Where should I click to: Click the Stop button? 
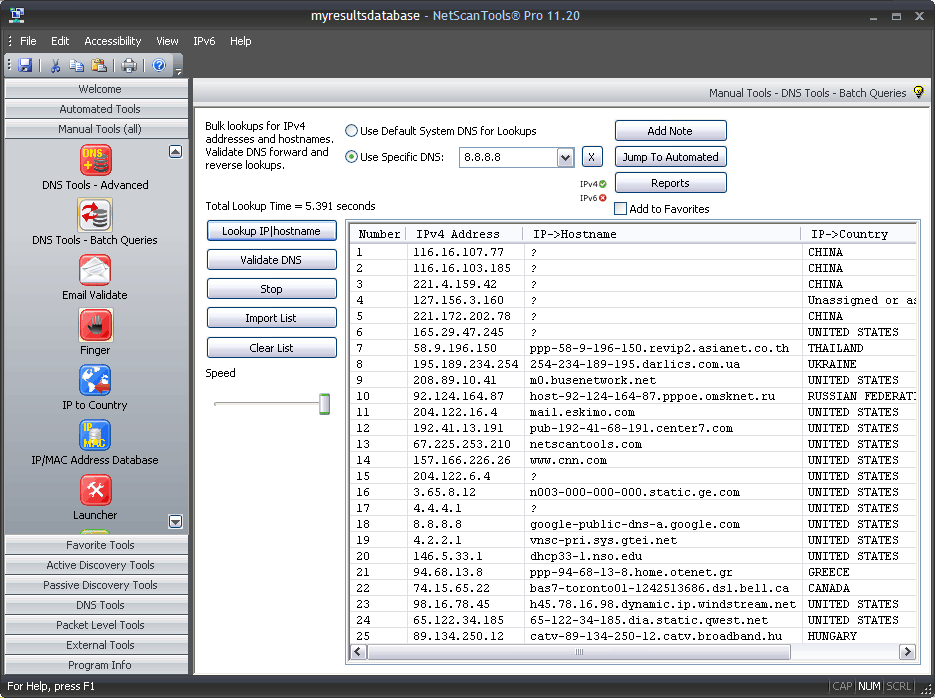271,288
